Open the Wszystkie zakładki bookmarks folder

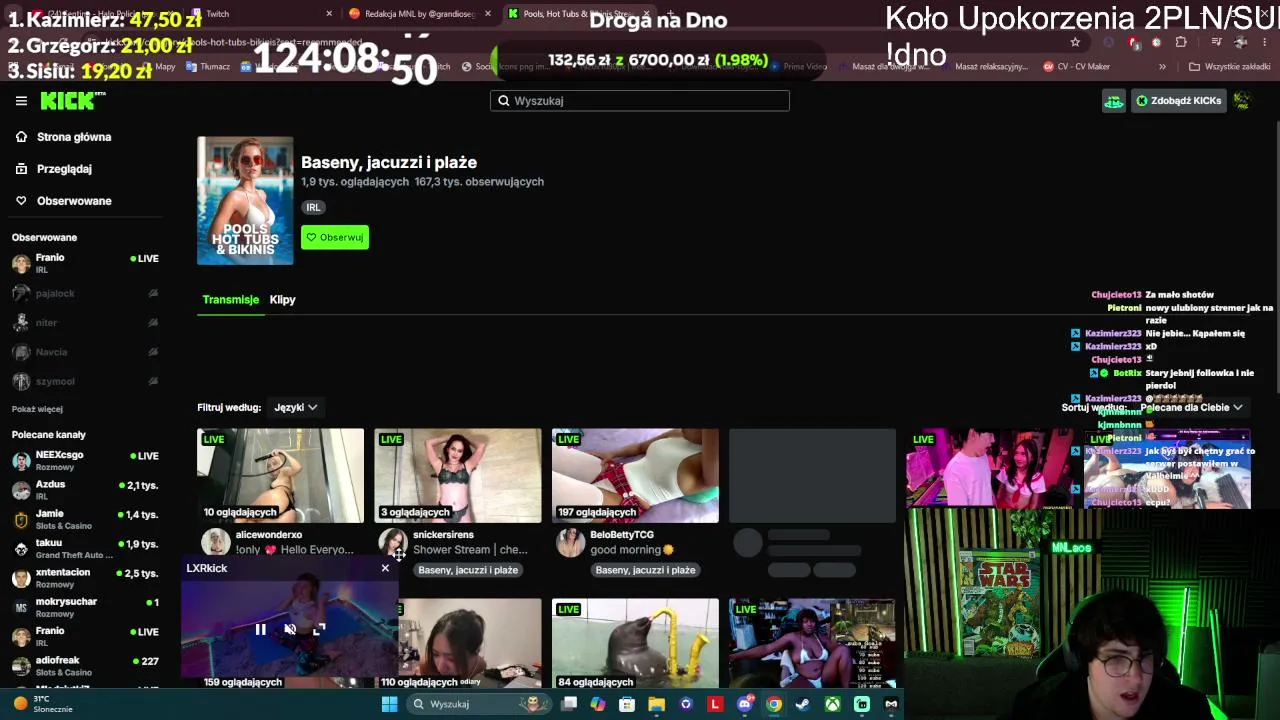(x=1229, y=66)
